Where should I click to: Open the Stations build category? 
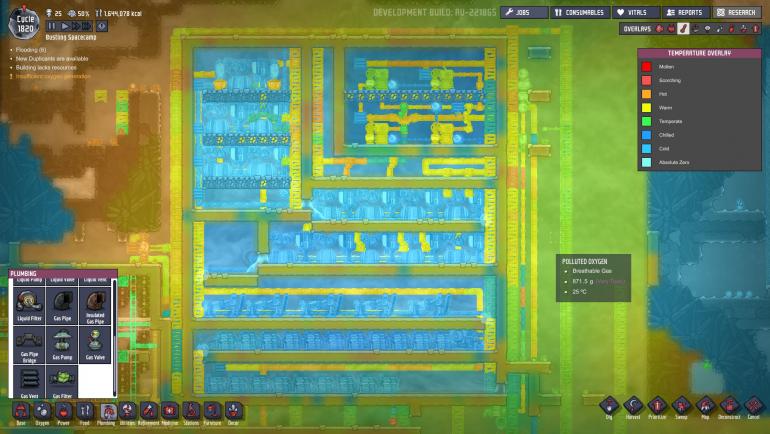191,413
